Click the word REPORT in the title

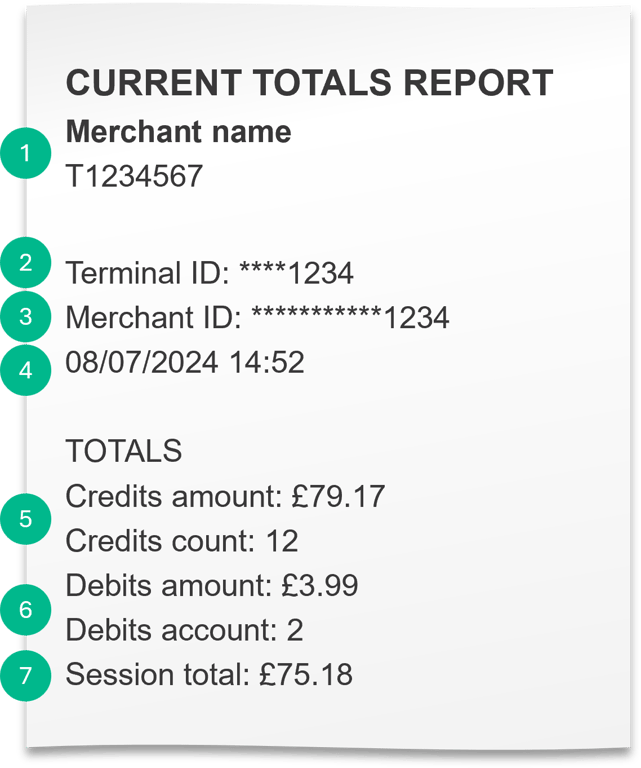coord(478,82)
